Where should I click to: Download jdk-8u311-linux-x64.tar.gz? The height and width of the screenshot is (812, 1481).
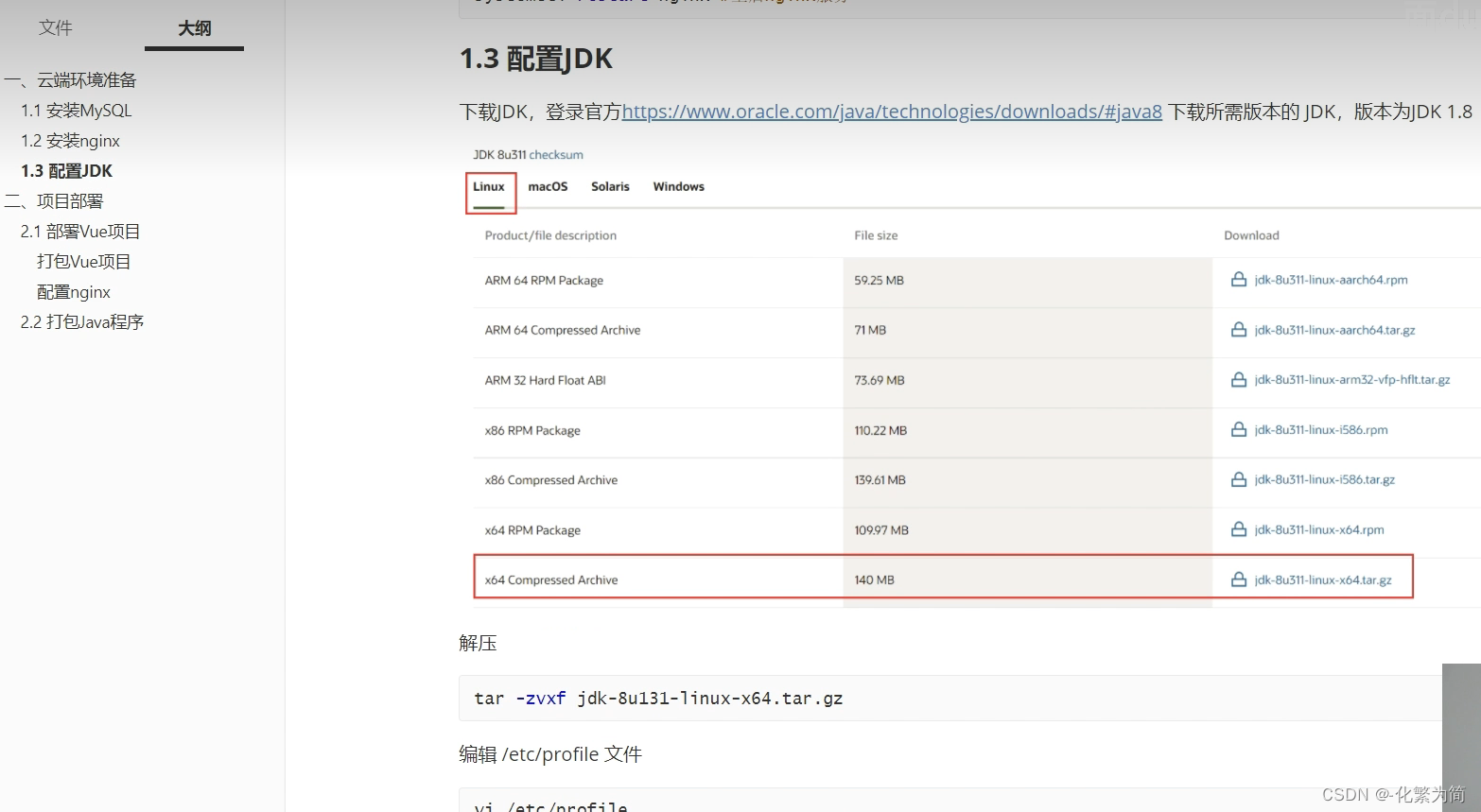pyautogui.click(x=1323, y=580)
